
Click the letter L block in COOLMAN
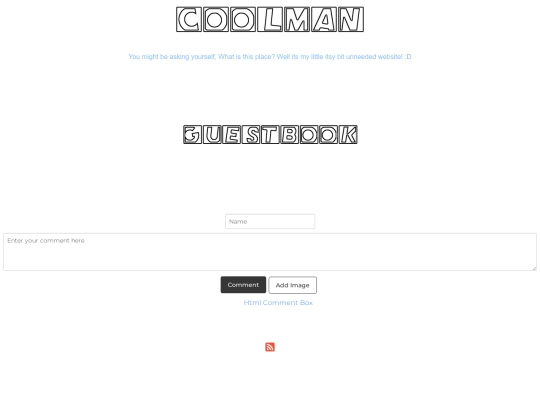[270, 19]
